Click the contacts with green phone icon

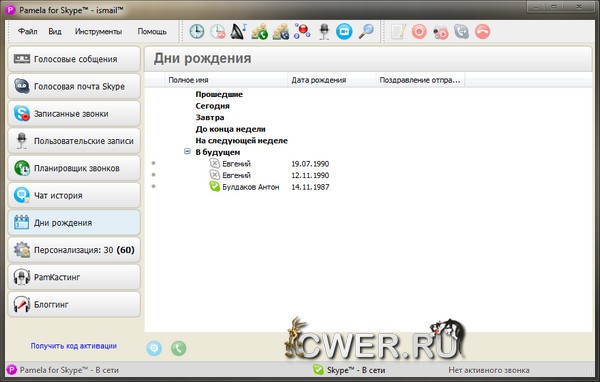click(259, 31)
